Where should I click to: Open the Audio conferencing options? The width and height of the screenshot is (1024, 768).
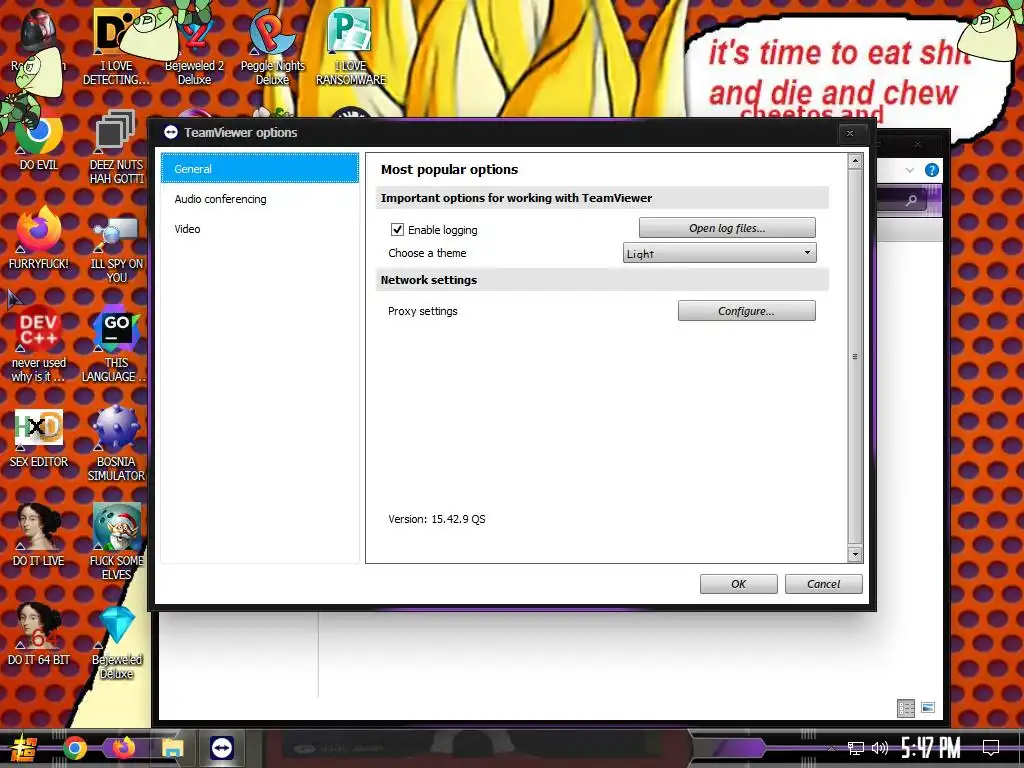[260, 199]
